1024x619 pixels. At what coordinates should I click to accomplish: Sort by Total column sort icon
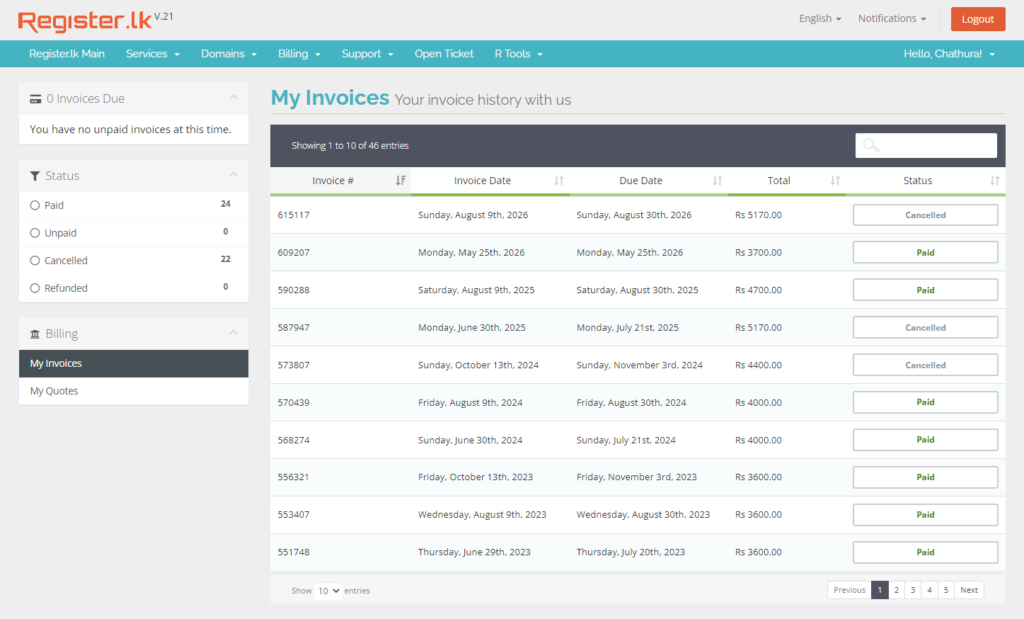[x=835, y=181]
